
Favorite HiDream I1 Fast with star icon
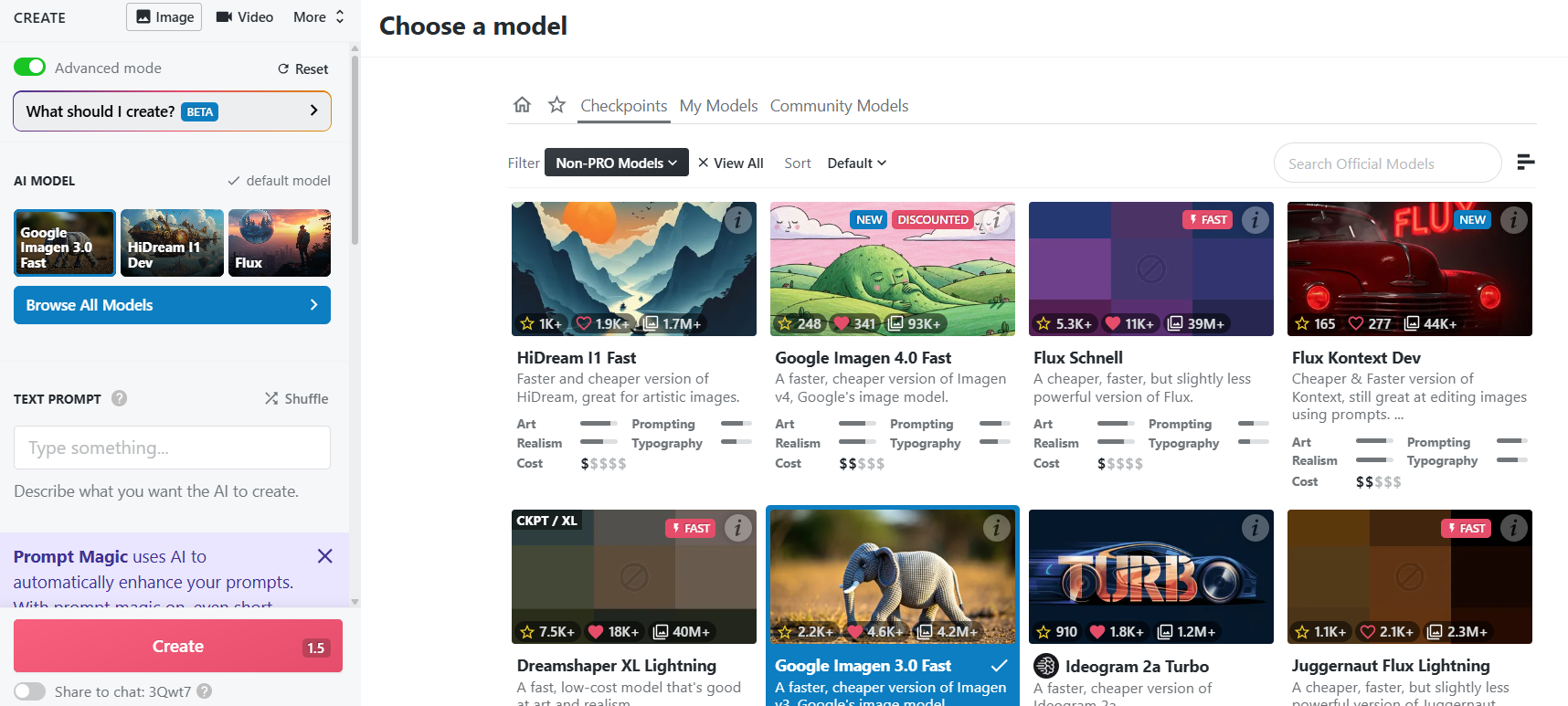[x=527, y=323]
